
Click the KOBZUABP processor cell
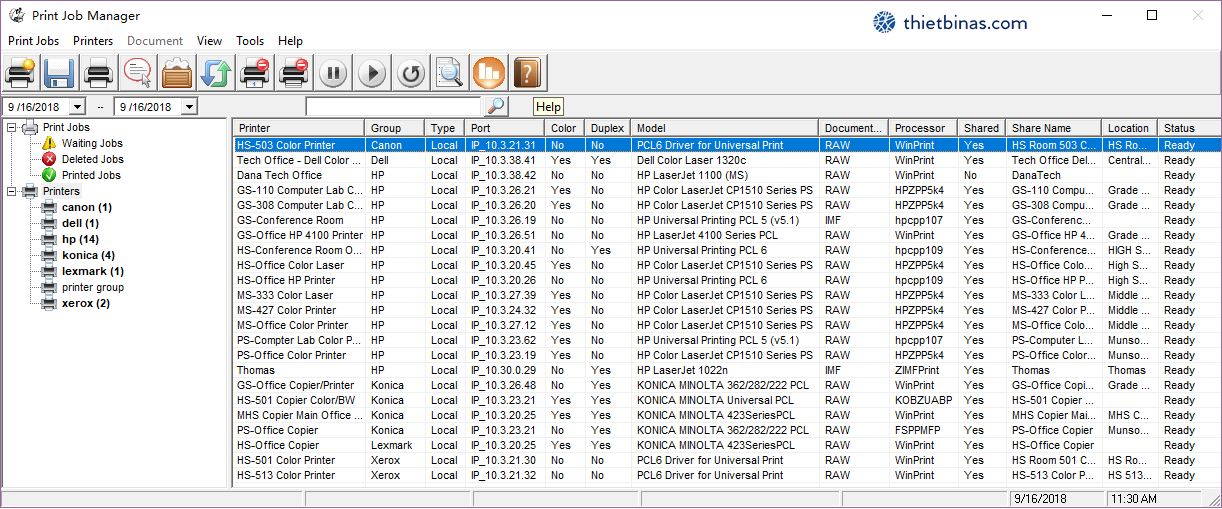coord(924,400)
